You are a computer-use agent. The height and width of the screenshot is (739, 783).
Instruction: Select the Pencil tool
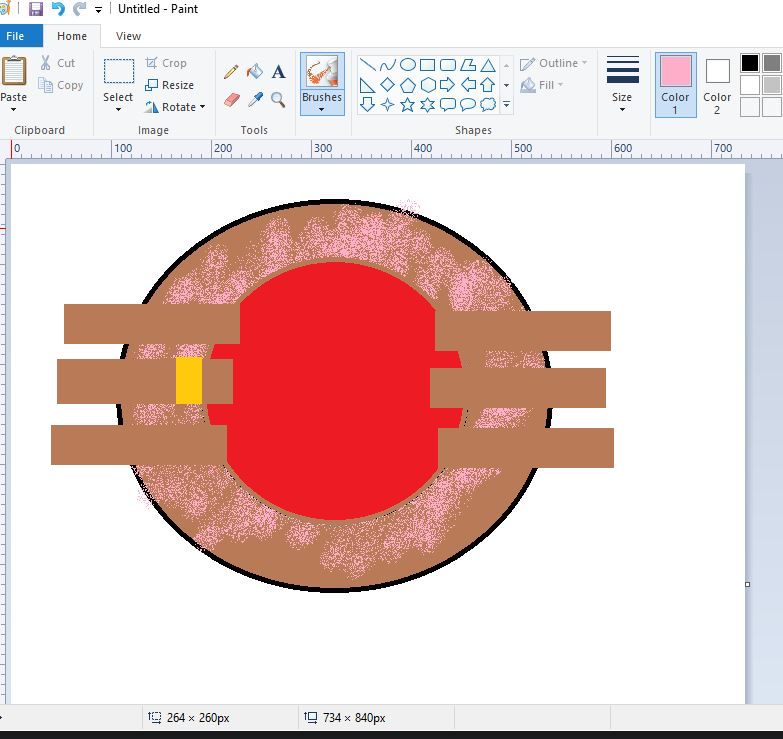point(231,71)
